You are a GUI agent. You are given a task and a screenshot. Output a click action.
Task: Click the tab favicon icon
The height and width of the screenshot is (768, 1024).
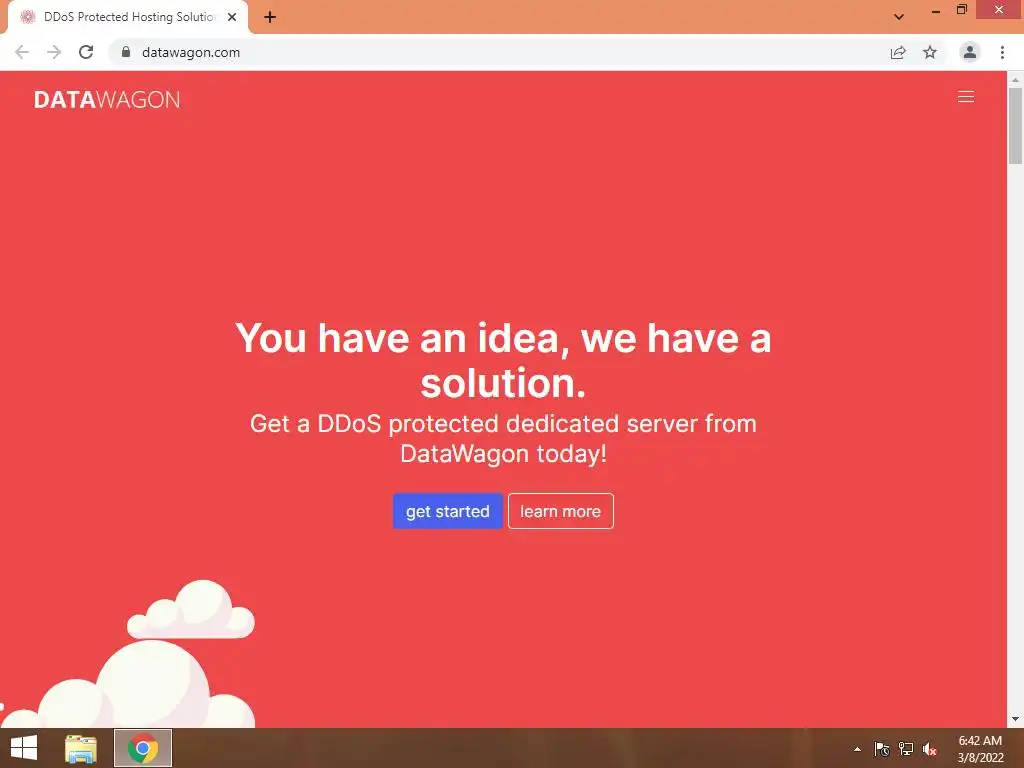[27, 17]
